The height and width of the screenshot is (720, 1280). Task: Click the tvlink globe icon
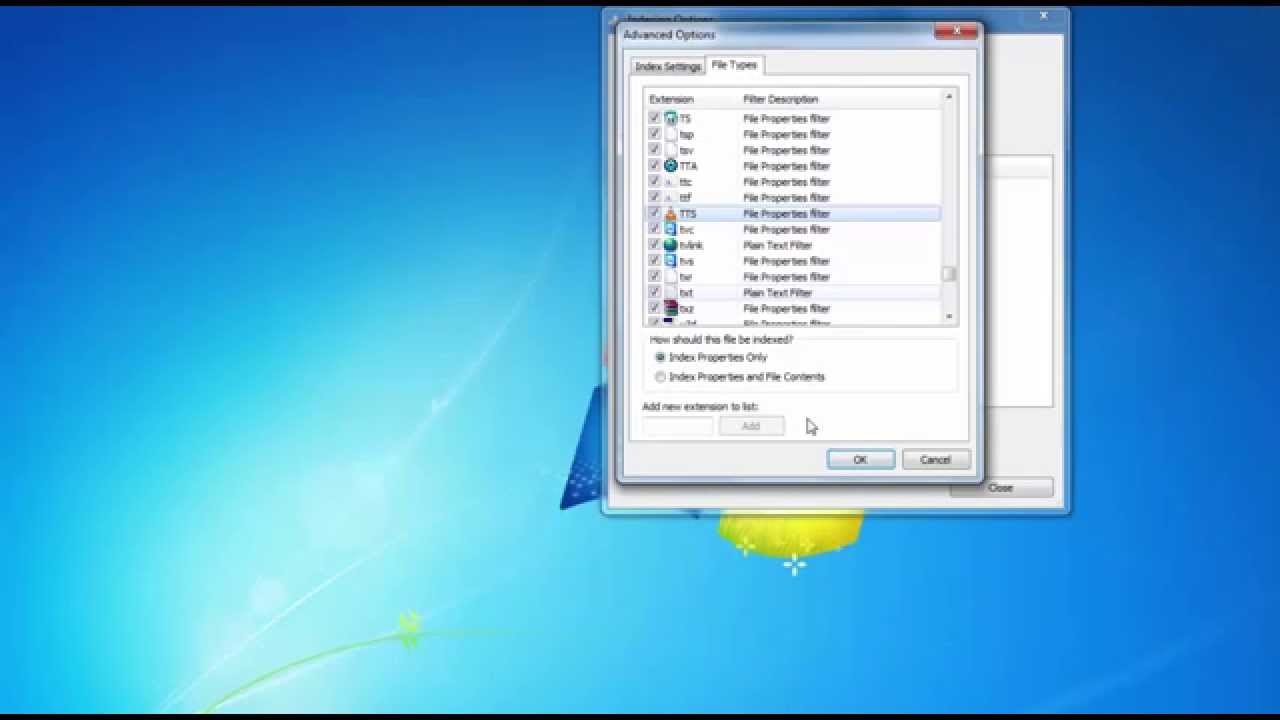click(x=670, y=245)
